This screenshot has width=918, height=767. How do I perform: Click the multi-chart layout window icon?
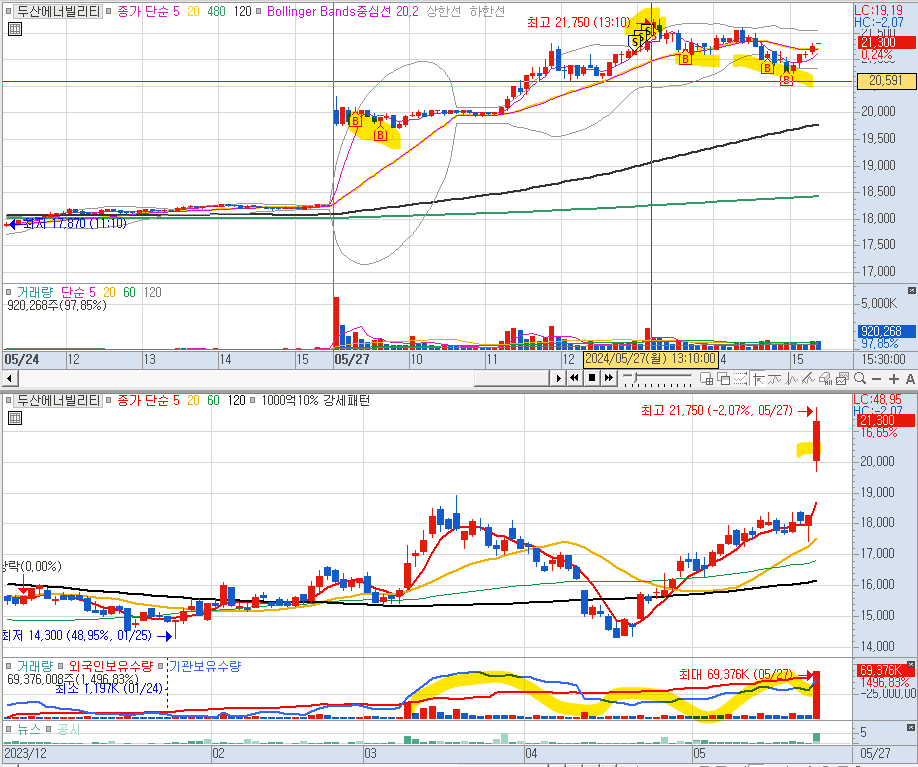[x=707, y=379]
